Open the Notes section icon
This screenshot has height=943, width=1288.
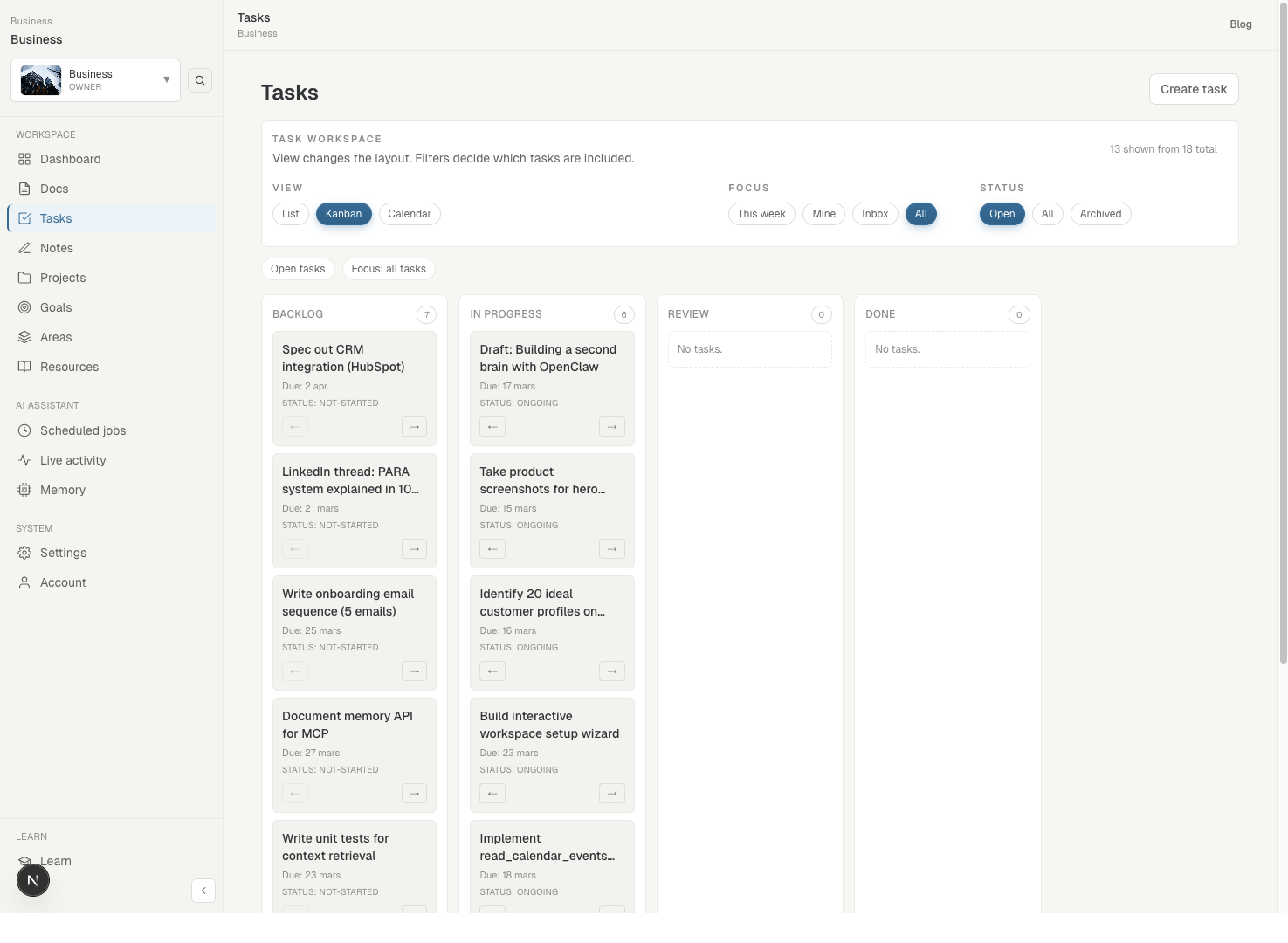click(x=24, y=248)
